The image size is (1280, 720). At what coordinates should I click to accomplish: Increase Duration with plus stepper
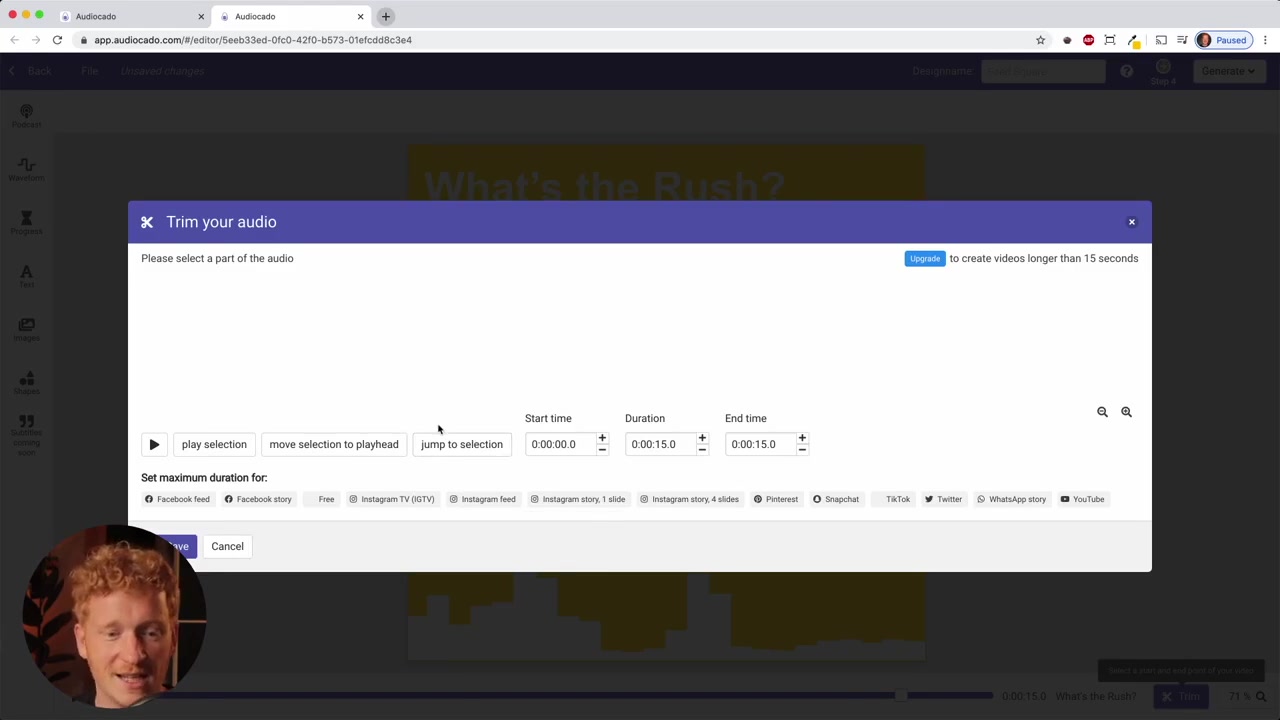[702, 438]
